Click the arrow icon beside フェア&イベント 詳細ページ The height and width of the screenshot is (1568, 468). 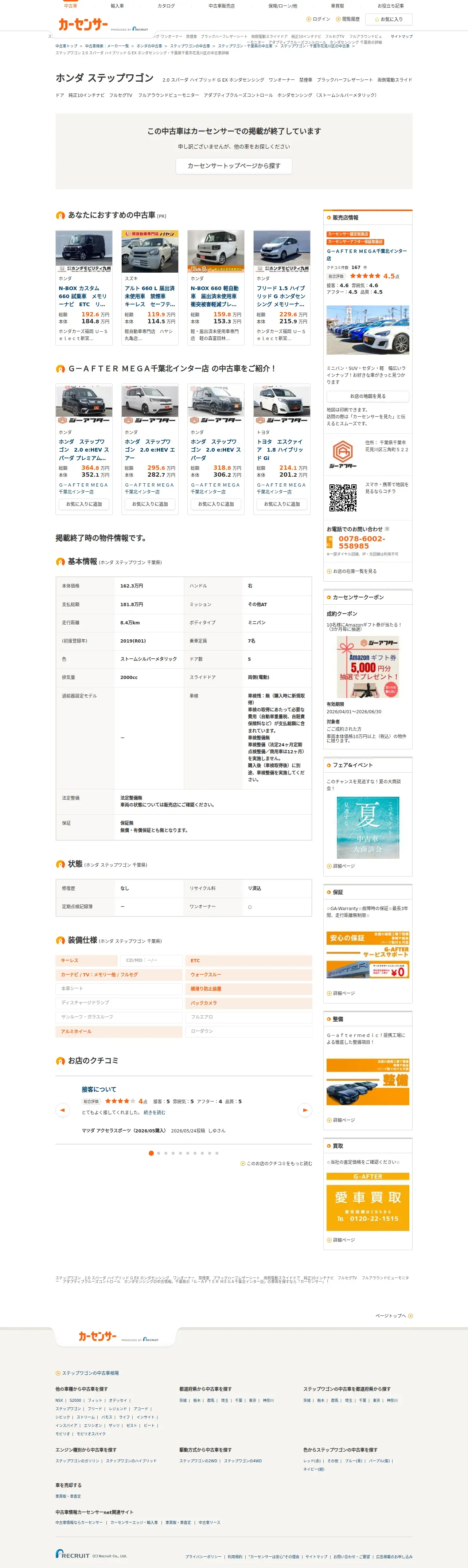pyautogui.click(x=329, y=866)
